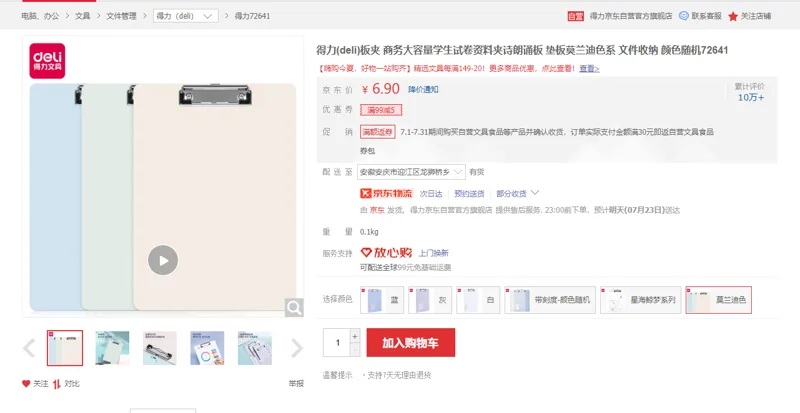The height and width of the screenshot is (413, 800).
Task: Click 预约送货 link
Action: coord(469,193)
